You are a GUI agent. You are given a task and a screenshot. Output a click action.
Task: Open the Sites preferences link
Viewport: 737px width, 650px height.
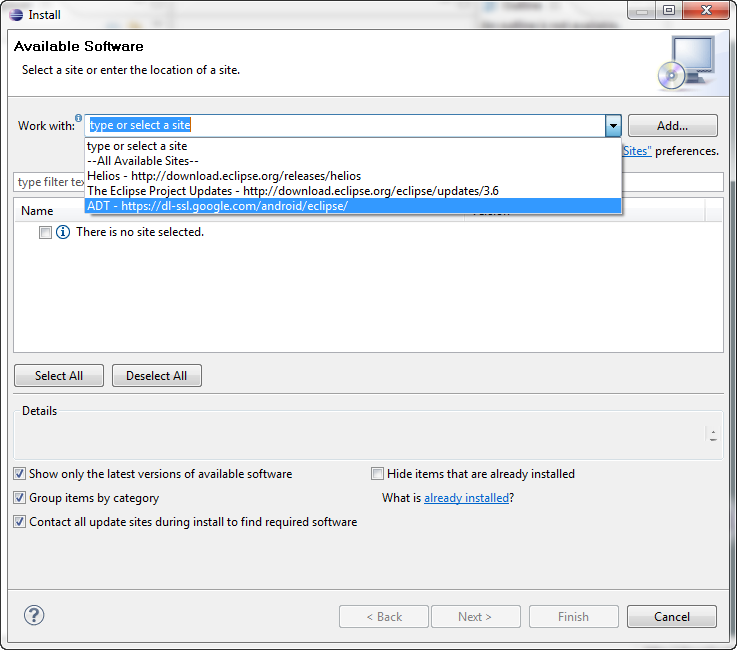point(637,151)
